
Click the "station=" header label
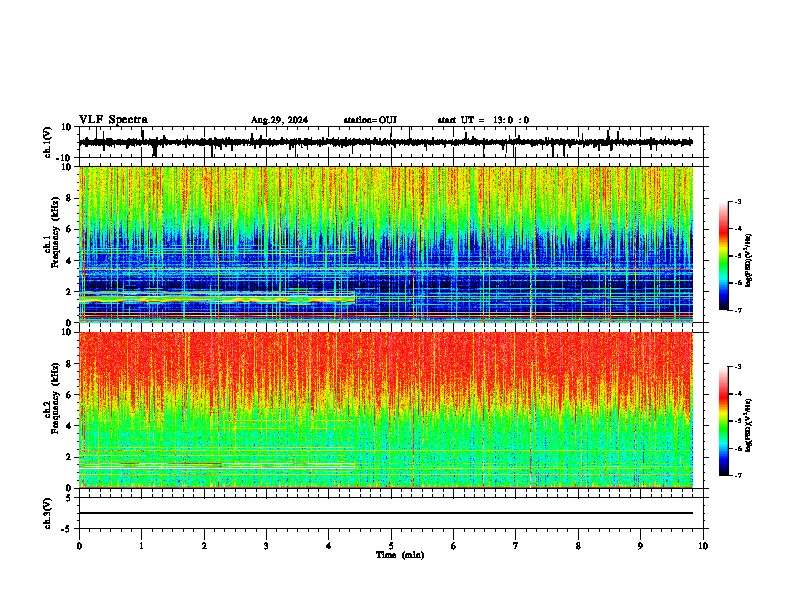click(x=361, y=120)
